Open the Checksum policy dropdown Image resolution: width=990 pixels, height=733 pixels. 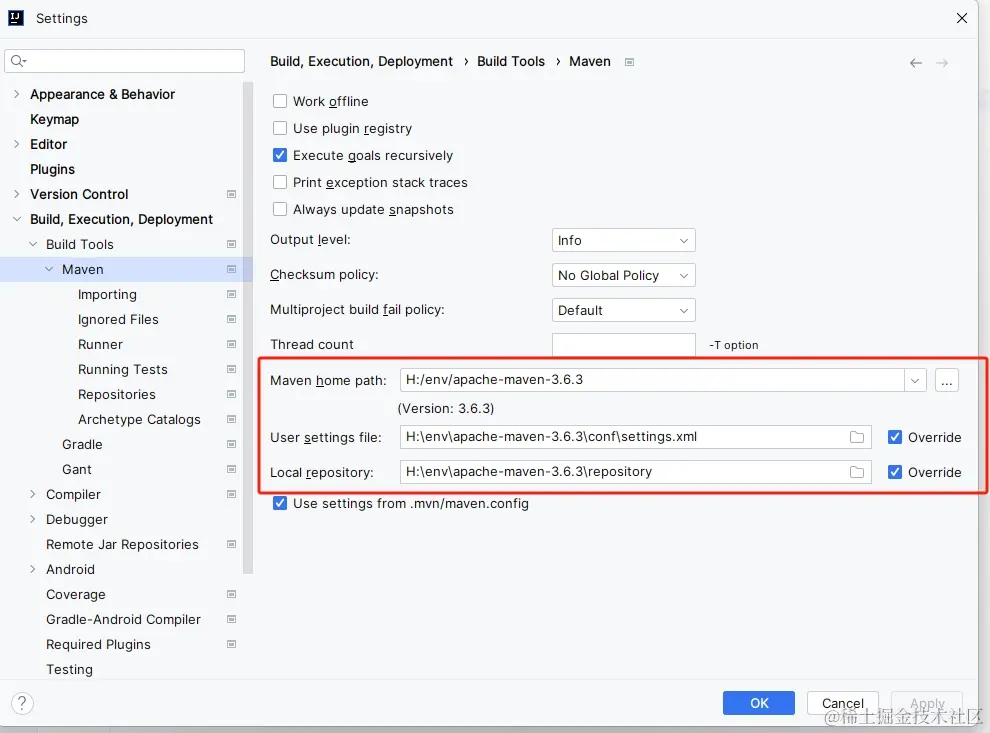(x=623, y=275)
